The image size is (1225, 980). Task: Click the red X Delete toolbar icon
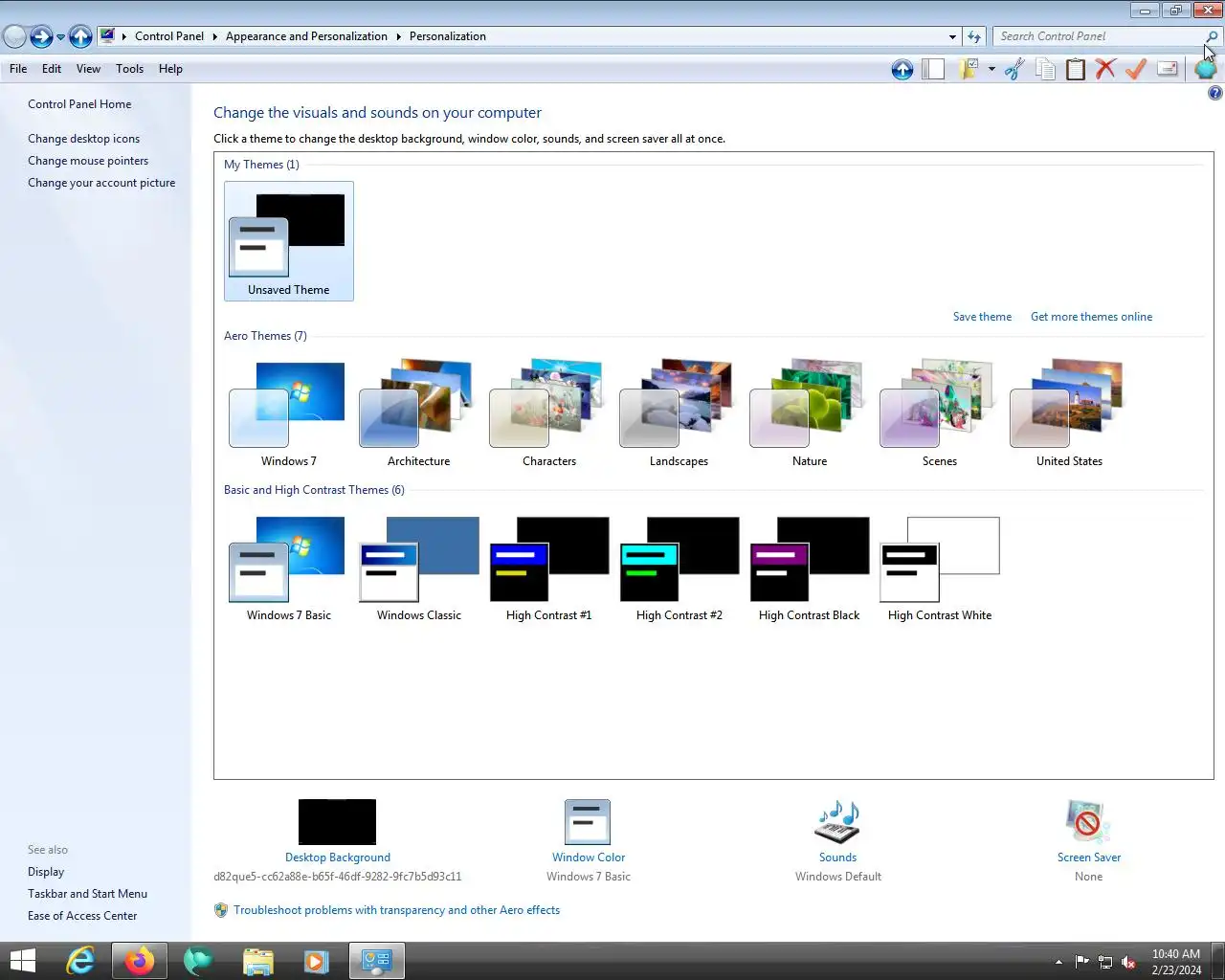(x=1105, y=69)
